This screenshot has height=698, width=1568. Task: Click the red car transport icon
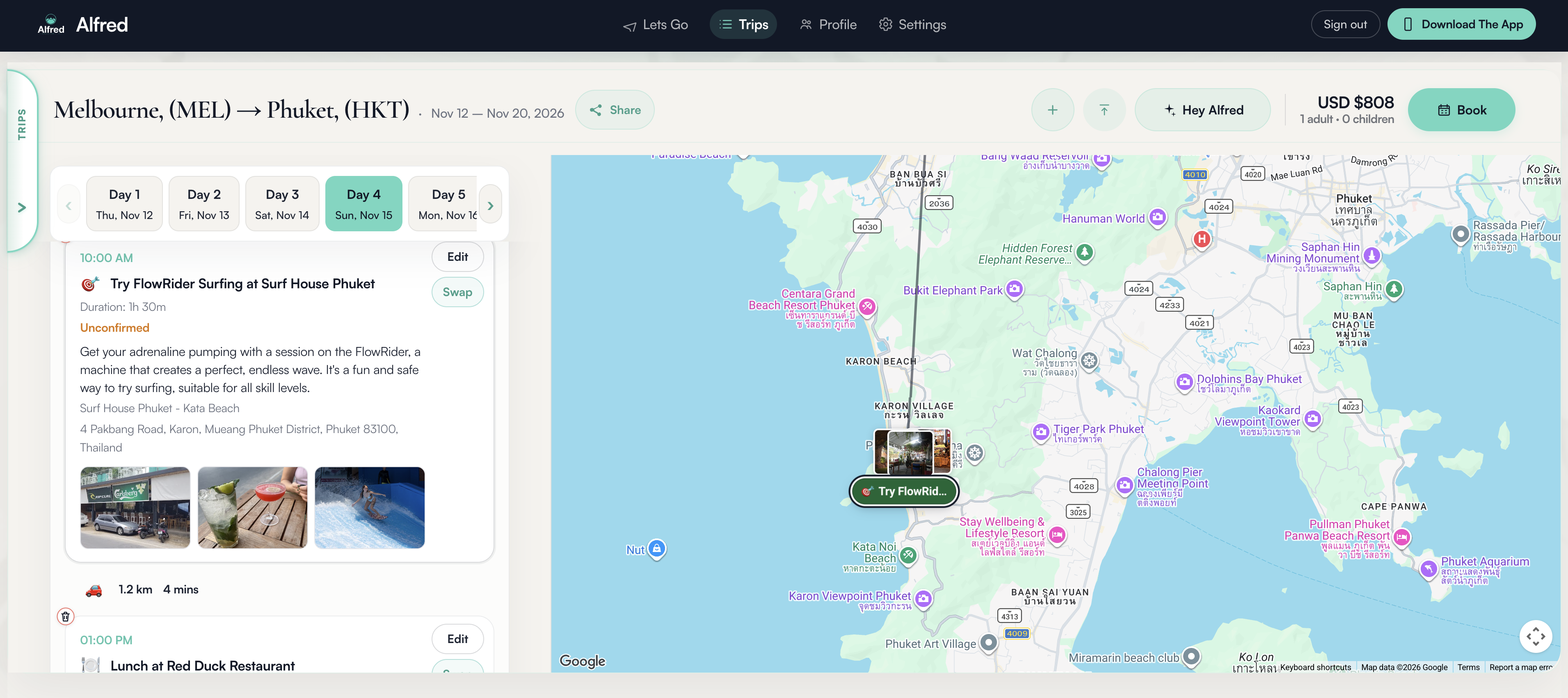click(x=94, y=590)
